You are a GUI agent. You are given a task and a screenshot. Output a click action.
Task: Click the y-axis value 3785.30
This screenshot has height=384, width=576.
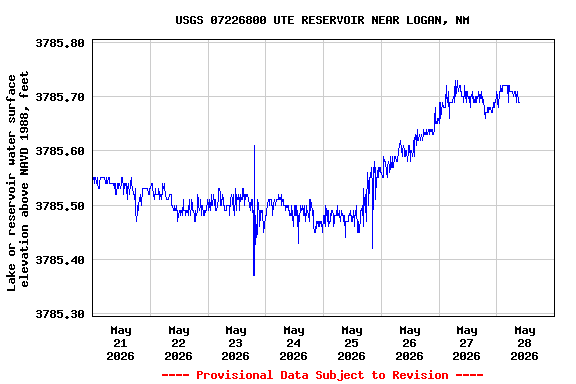click(x=60, y=314)
